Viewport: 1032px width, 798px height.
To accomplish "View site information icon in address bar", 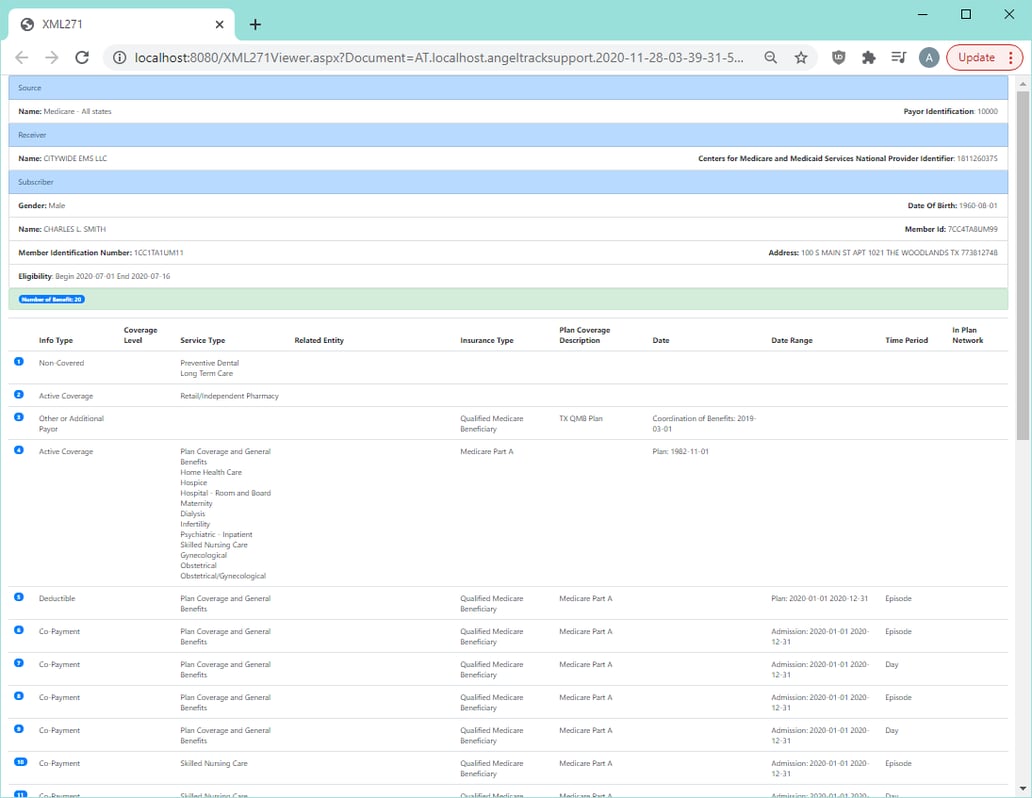I will (x=118, y=57).
